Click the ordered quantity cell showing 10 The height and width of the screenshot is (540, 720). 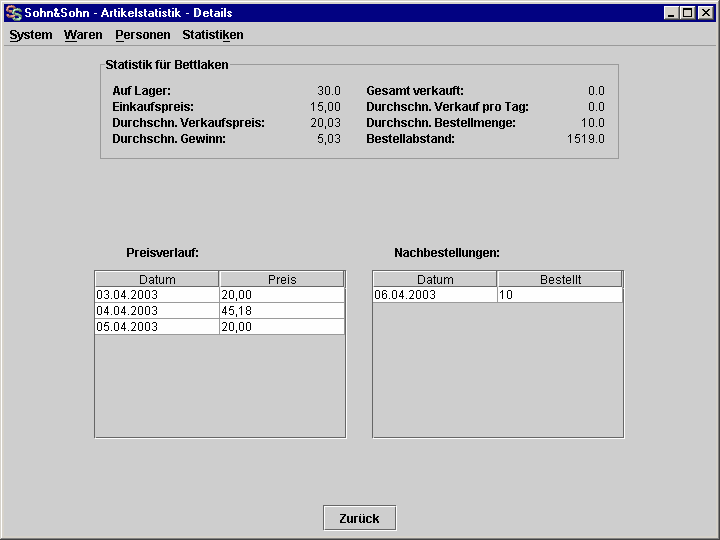pyautogui.click(x=560, y=295)
